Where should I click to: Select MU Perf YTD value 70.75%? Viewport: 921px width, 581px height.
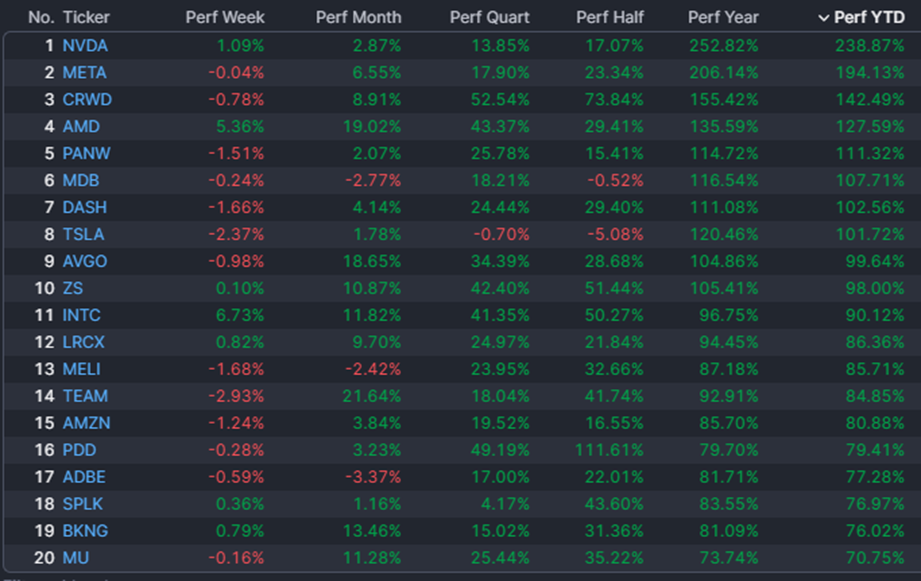[875, 558]
